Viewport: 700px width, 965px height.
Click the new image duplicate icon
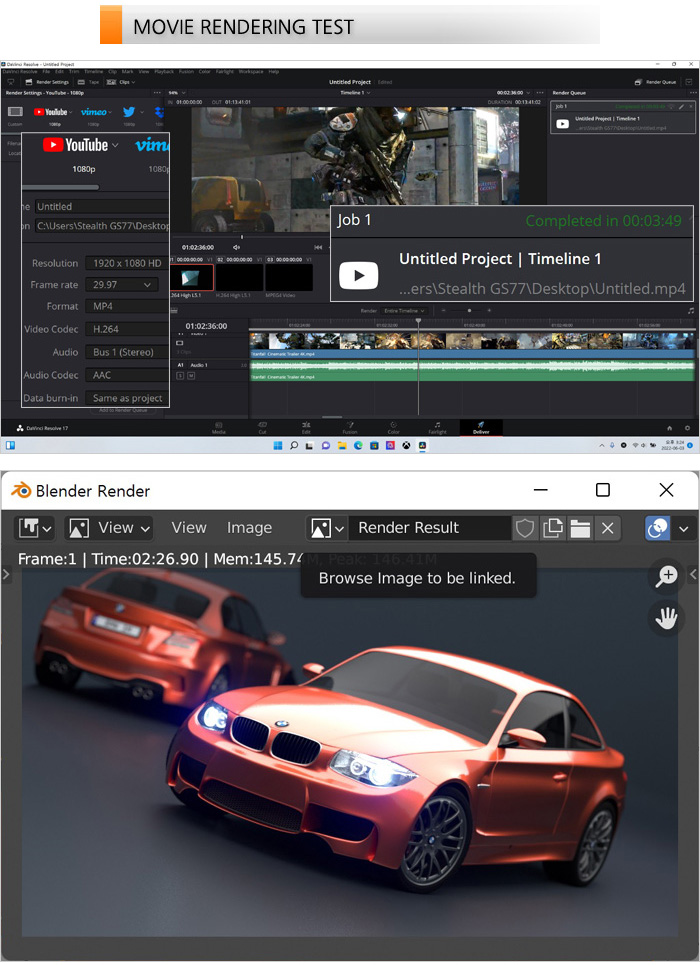[x=553, y=528]
